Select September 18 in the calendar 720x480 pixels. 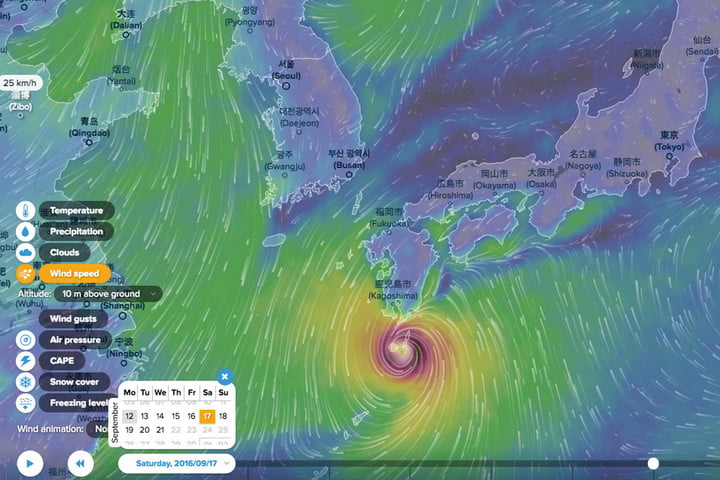coord(223,416)
